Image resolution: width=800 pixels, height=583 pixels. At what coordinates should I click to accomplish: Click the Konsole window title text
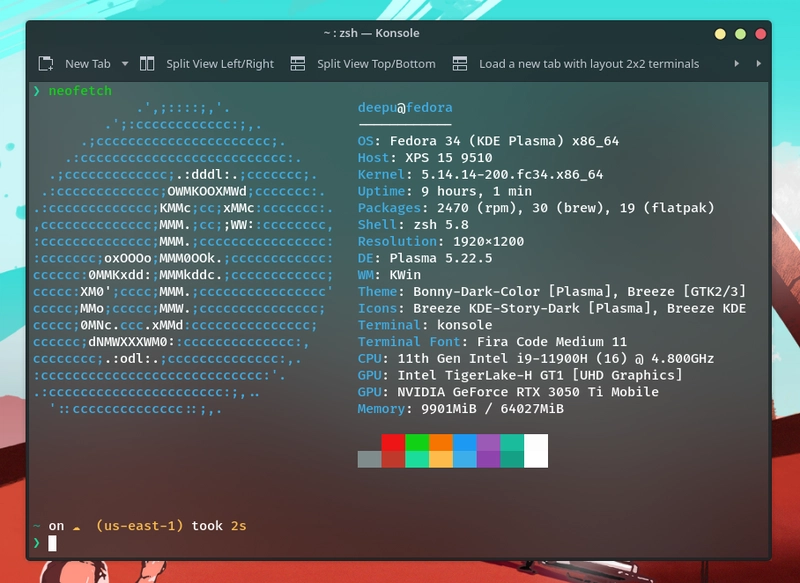tap(371, 33)
